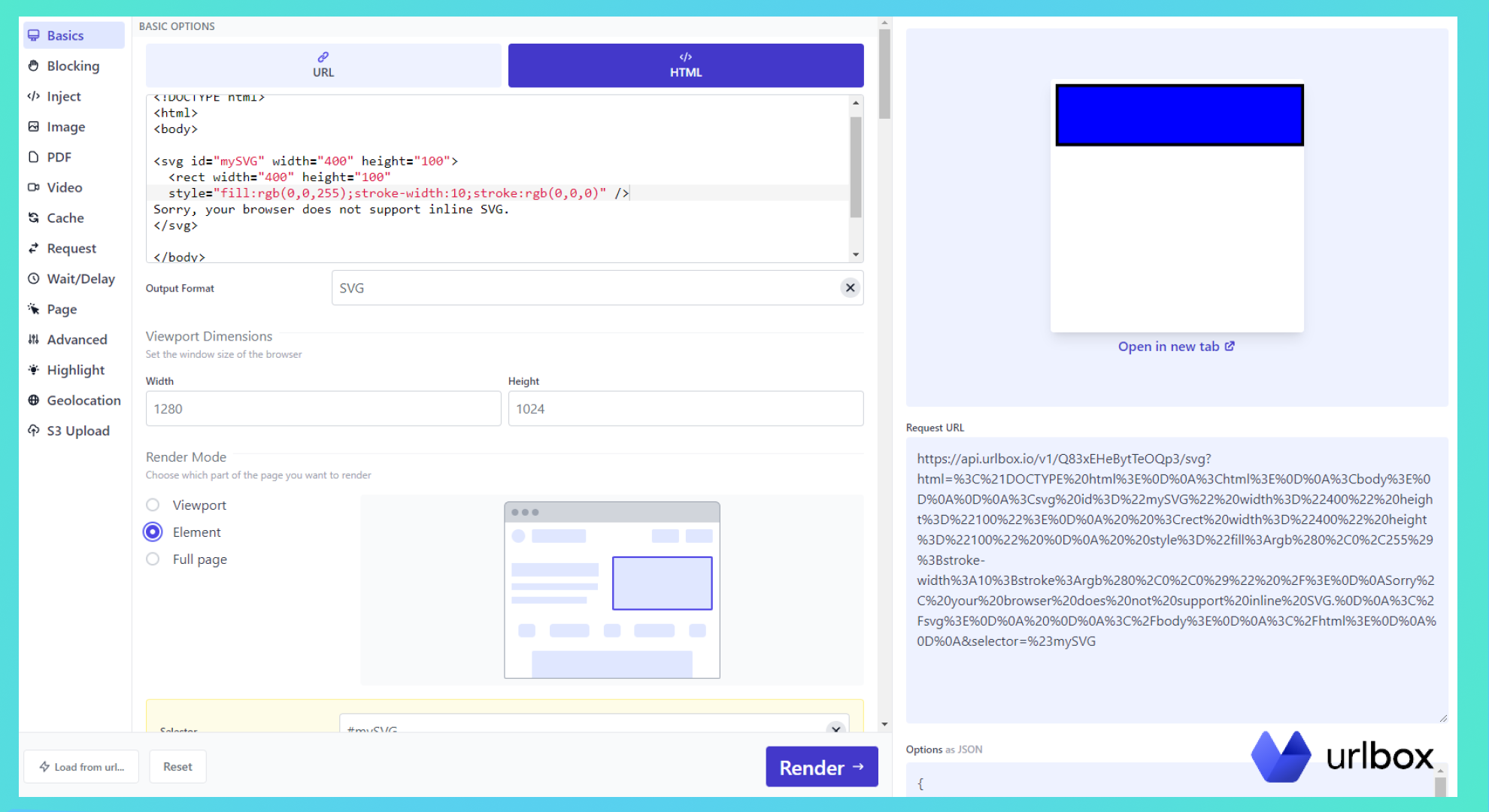Click the Wait/Delay clock icon
Viewport: 1489px width, 812px height.
point(34,279)
